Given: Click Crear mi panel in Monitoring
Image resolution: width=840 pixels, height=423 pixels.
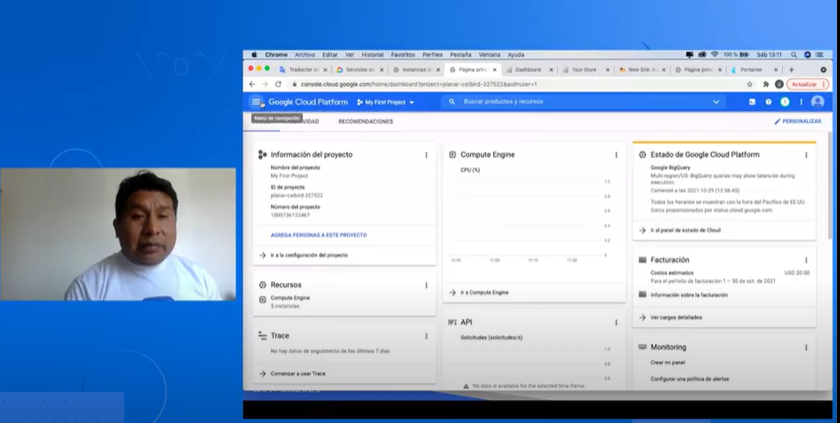Looking at the screenshot, I should 668,362.
